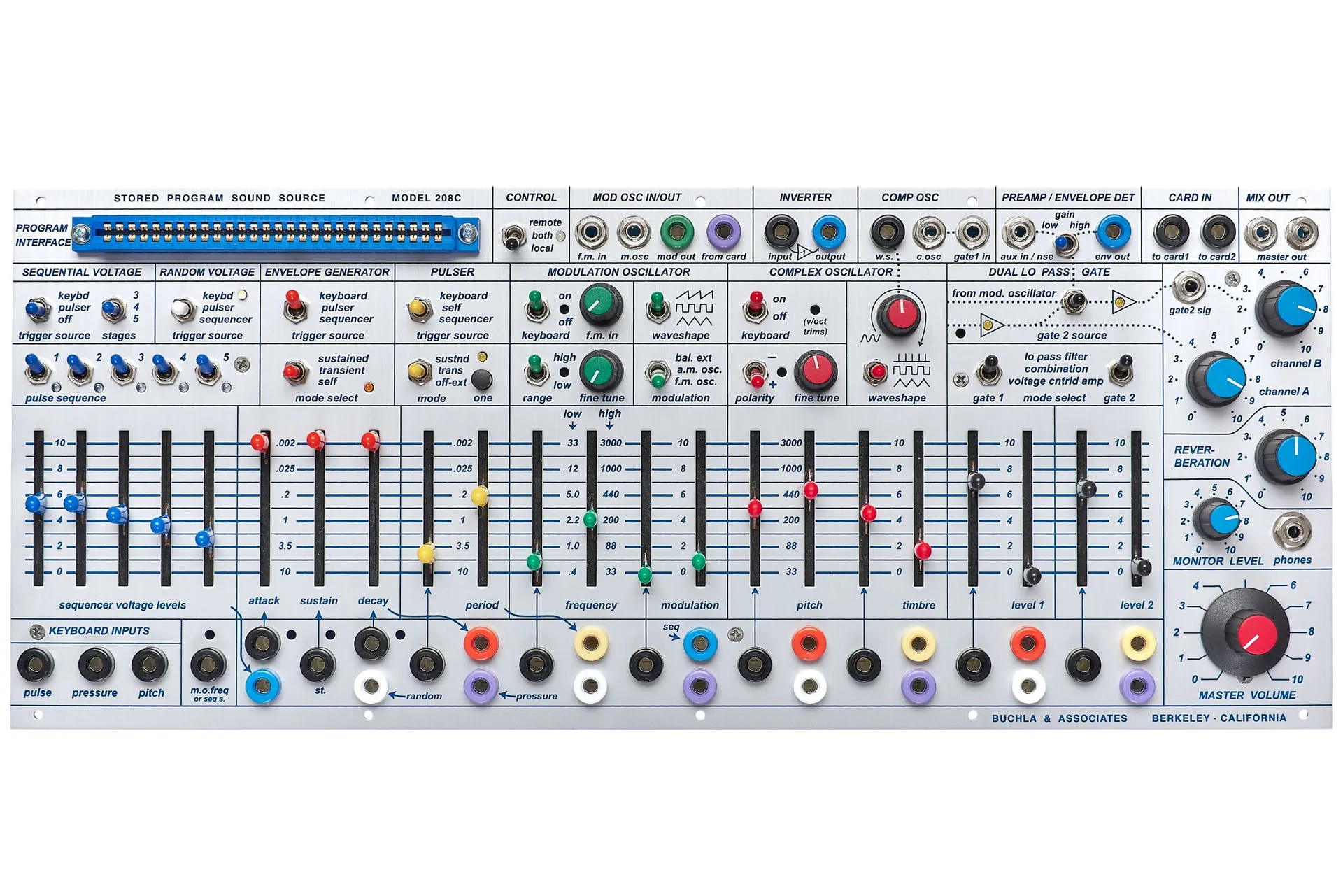The width and height of the screenshot is (1343, 896).
Task: Click the to card1 jack
Action: tap(1170, 232)
